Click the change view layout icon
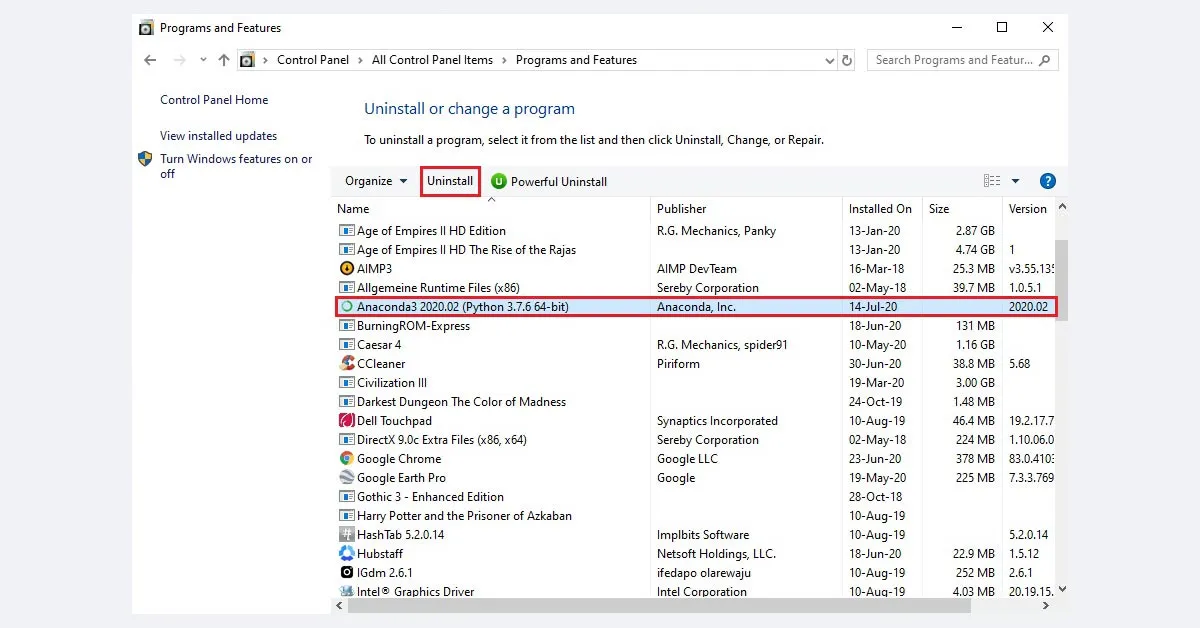Viewport: 1200px width, 628px height. [x=991, y=181]
